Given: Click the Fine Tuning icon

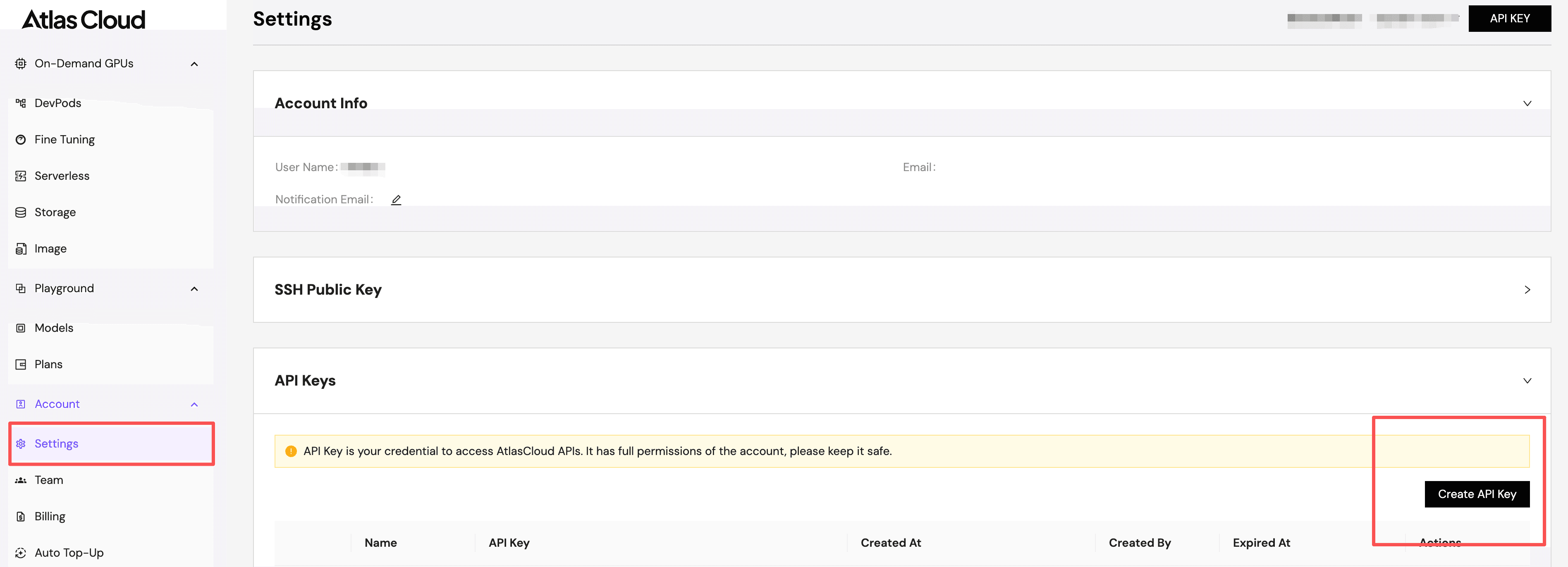Looking at the screenshot, I should coord(21,140).
